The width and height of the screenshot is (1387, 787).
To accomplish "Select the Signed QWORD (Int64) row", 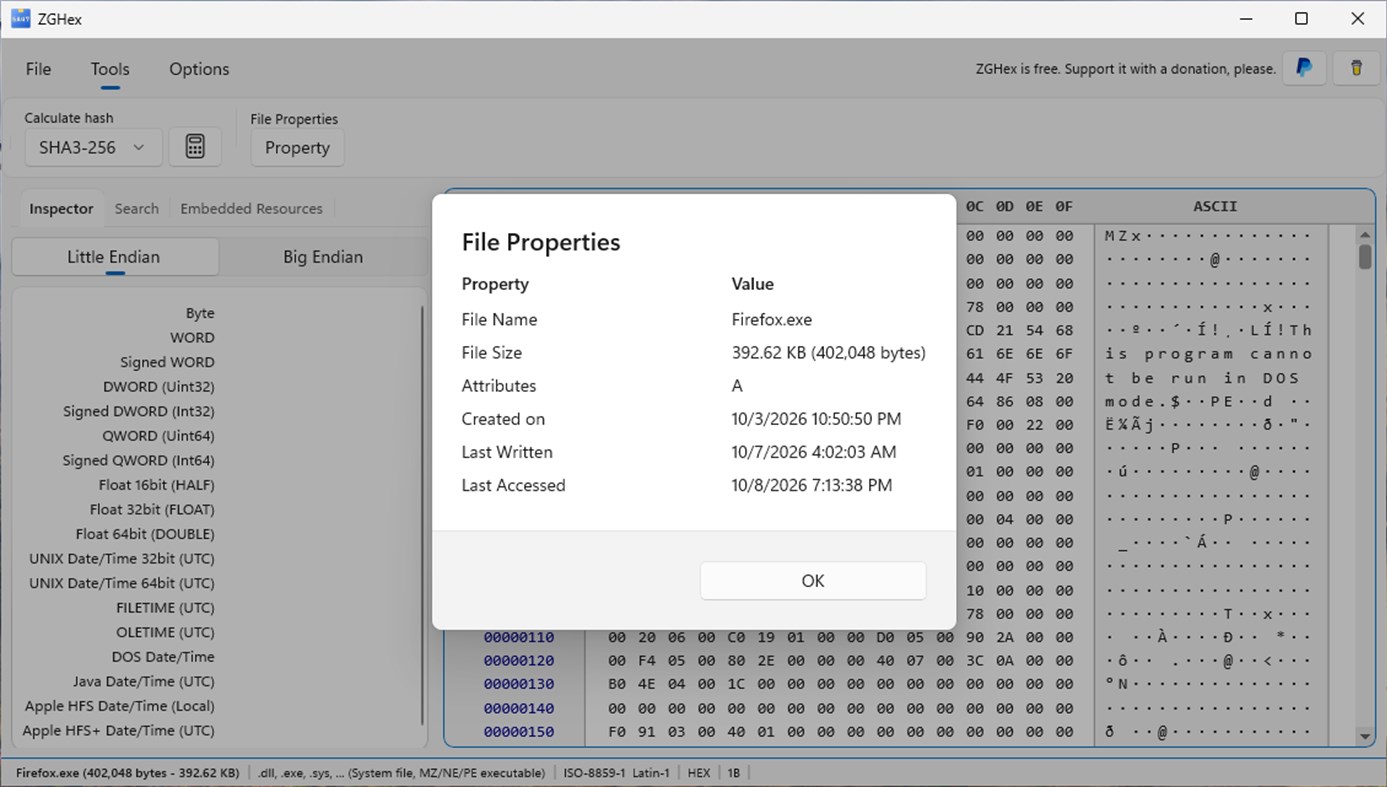I will click(138, 461).
